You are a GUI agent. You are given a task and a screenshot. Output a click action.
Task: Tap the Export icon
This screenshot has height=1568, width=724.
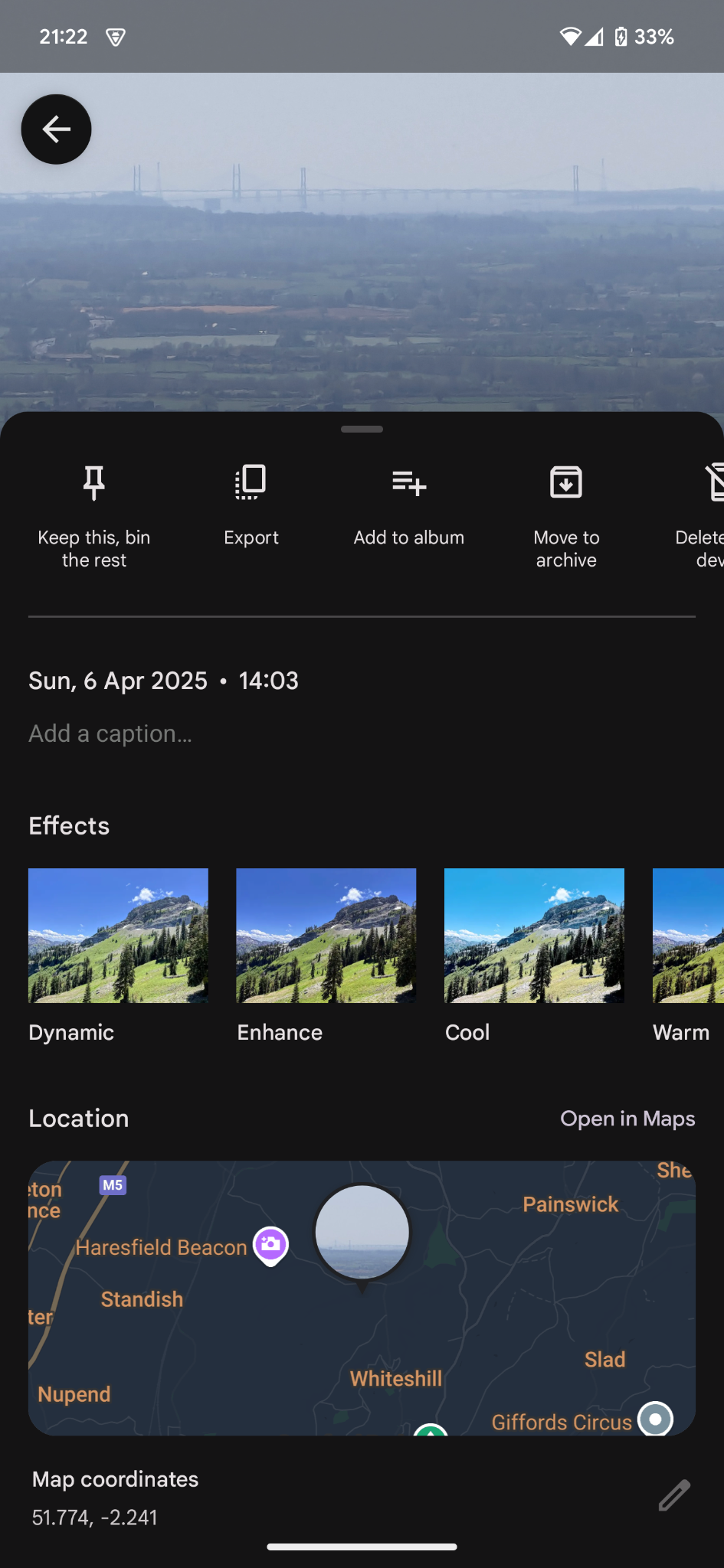[251, 483]
